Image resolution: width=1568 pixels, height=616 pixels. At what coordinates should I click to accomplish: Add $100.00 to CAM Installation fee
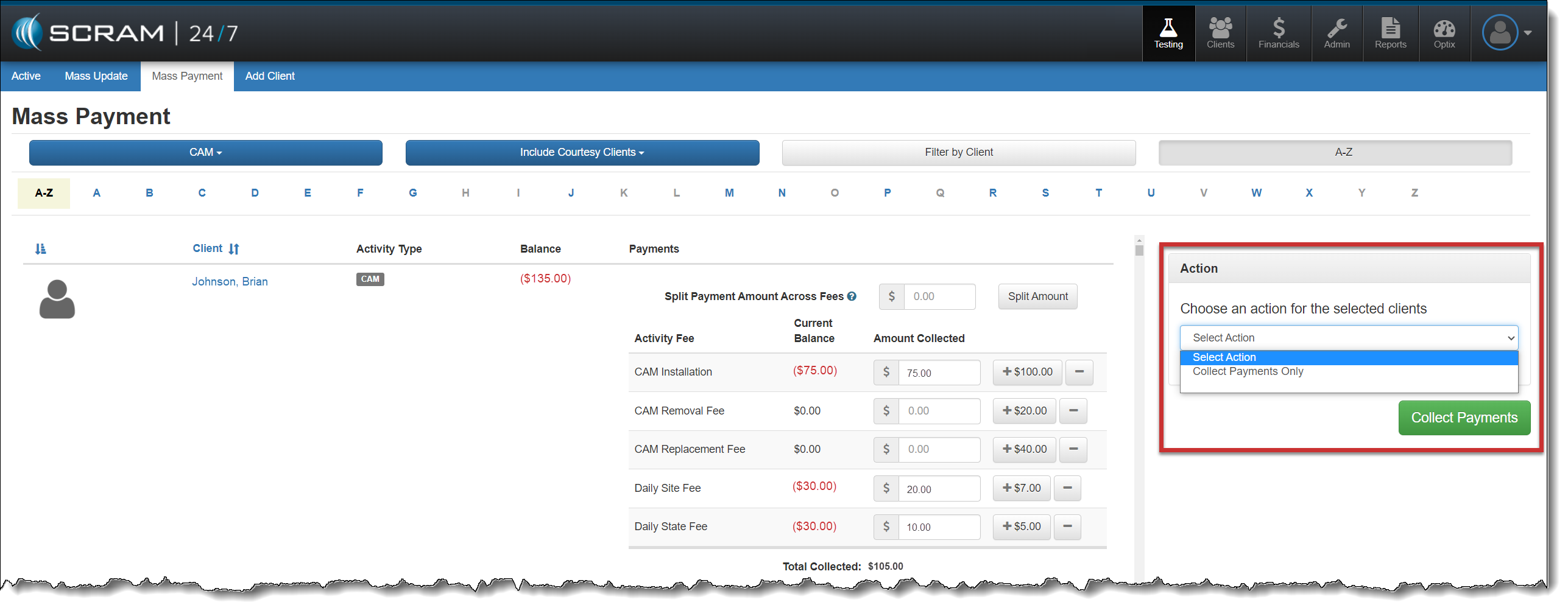click(1027, 372)
